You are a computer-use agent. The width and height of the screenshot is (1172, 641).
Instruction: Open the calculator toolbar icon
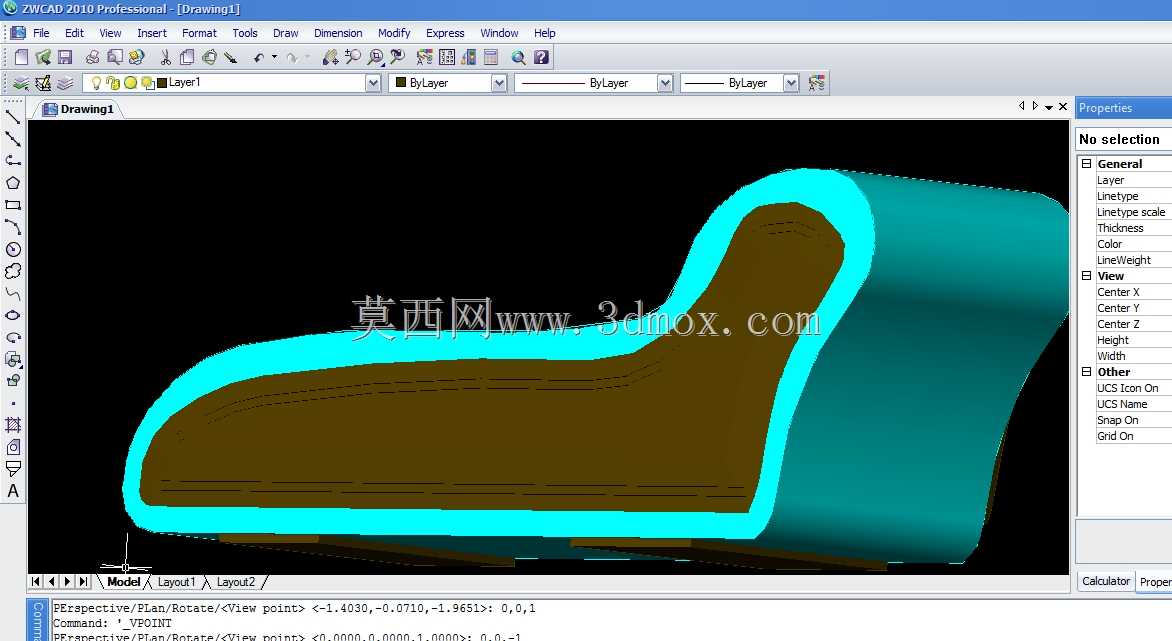click(x=491, y=58)
